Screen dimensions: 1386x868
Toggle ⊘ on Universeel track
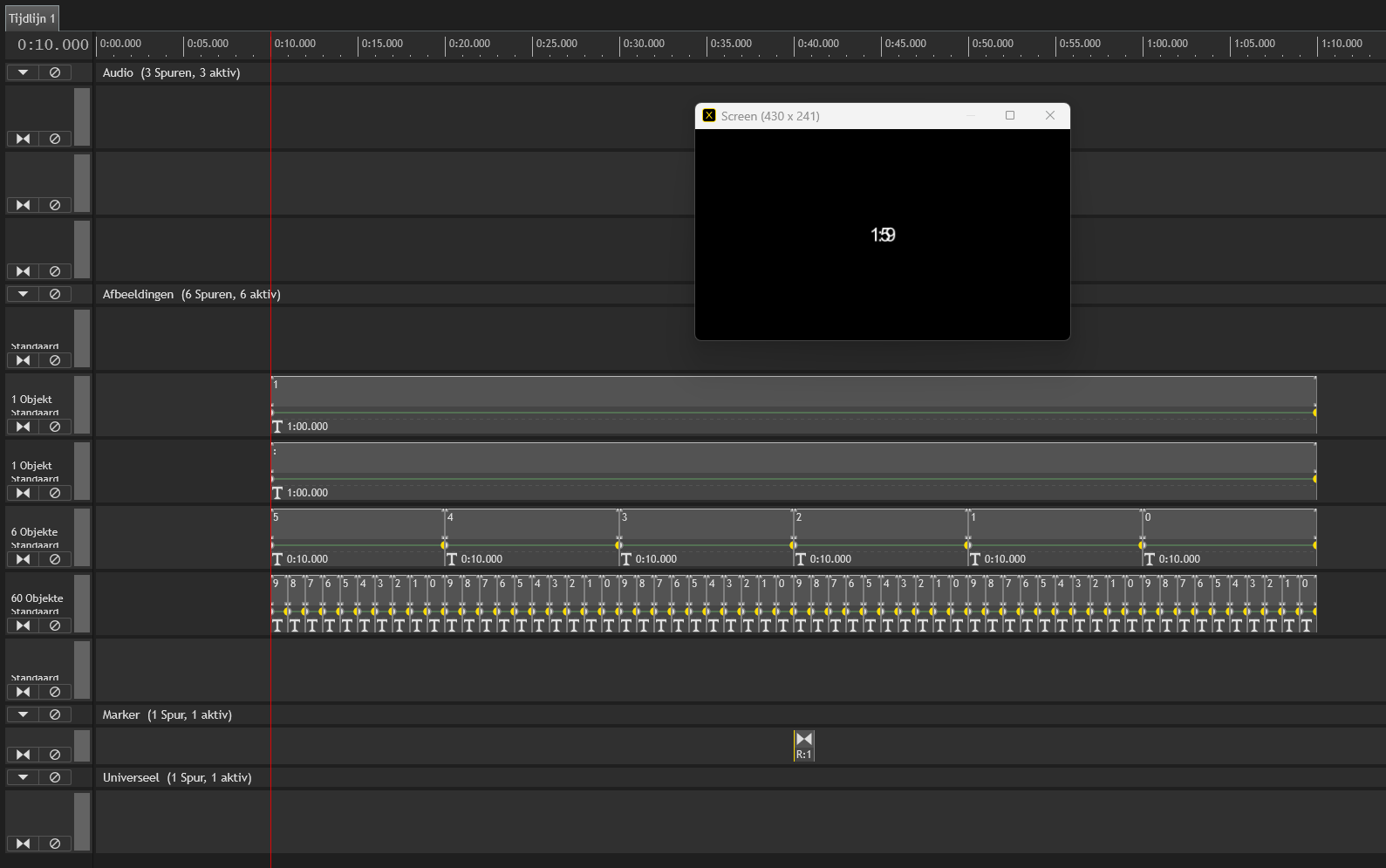tap(55, 844)
